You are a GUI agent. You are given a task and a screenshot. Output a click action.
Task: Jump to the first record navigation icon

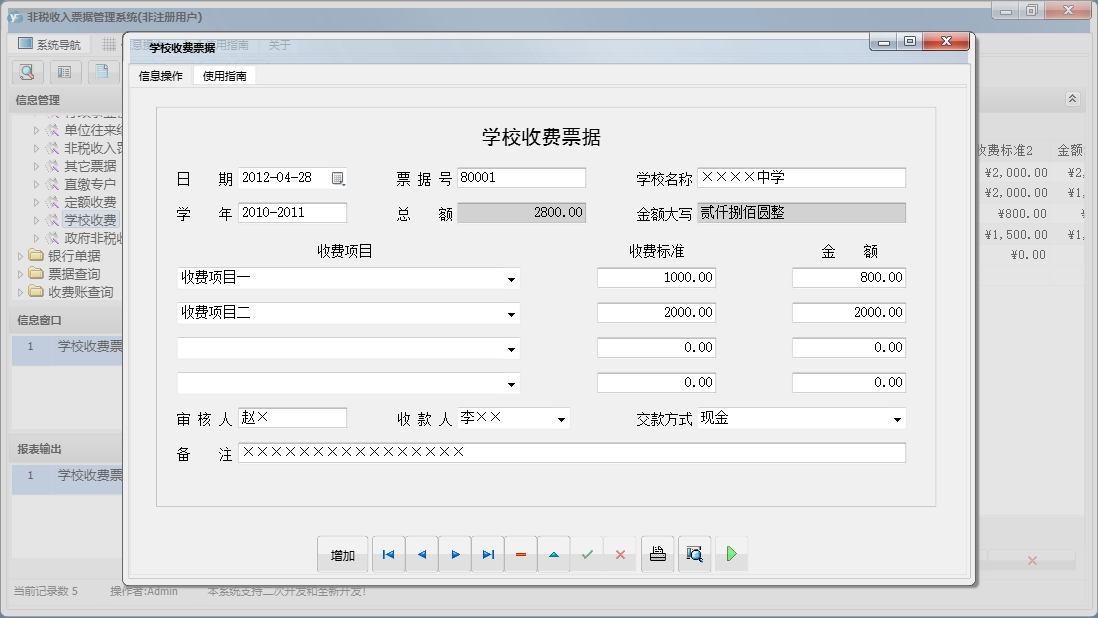click(x=388, y=553)
